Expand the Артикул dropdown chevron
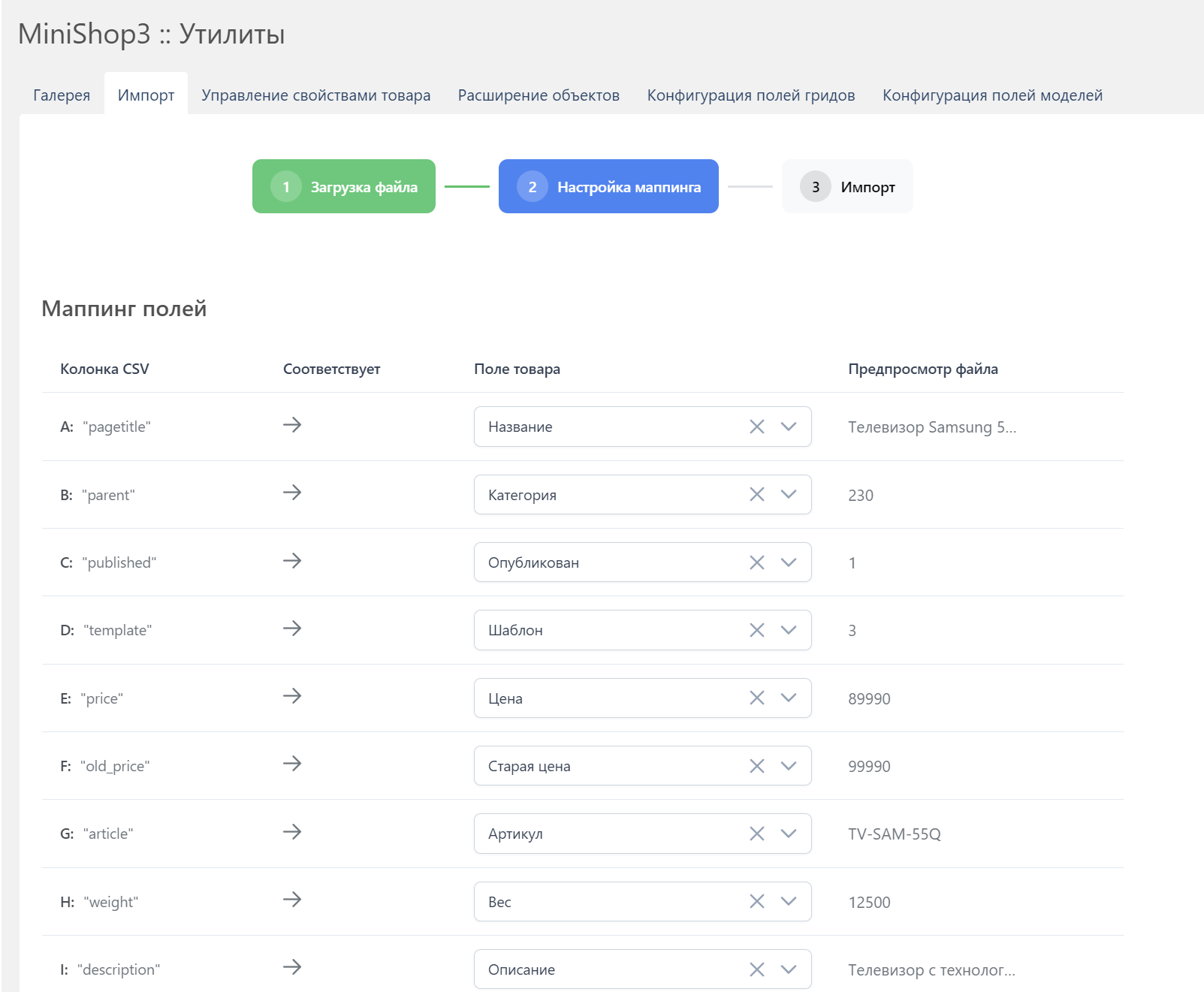 (x=788, y=834)
